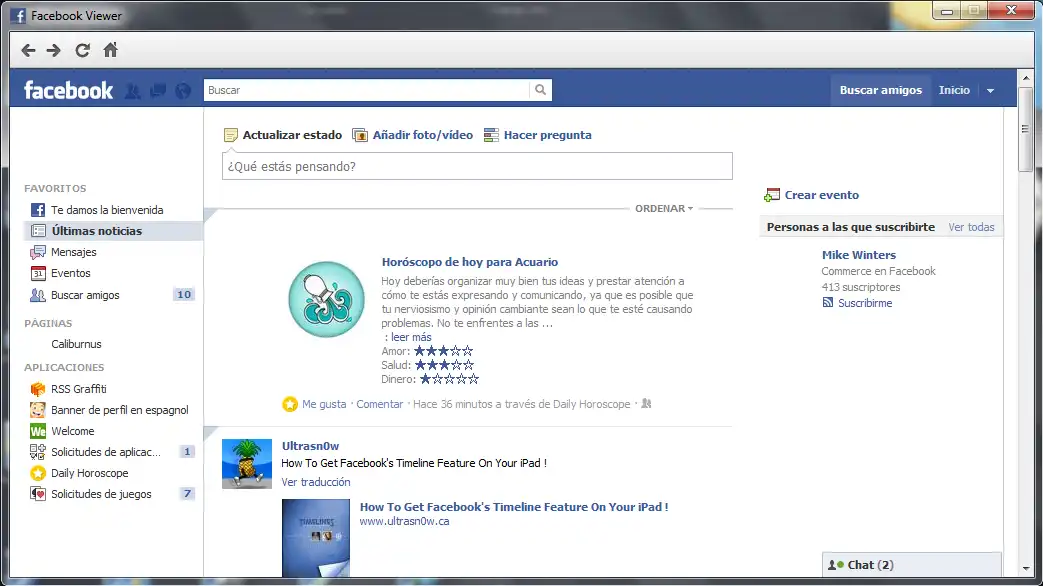This screenshot has height=586, width=1043.
Task: Click the Suscribirme RSS icon
Action: [827, 303]
